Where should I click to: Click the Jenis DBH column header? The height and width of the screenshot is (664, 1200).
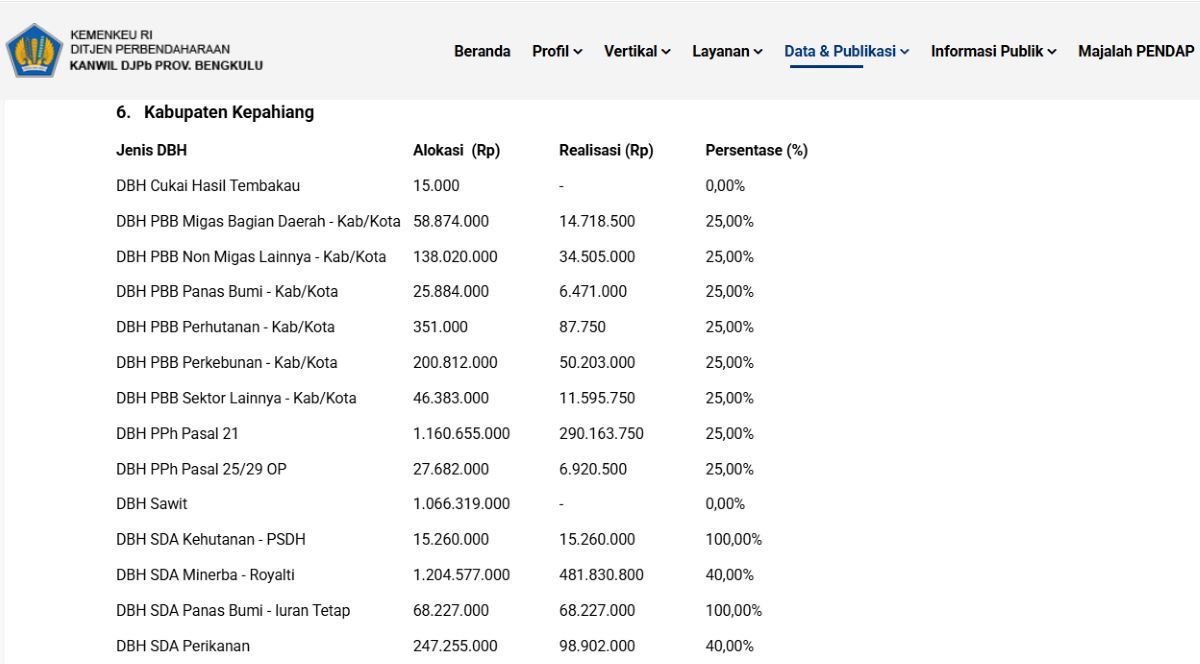tap(151, 151)
